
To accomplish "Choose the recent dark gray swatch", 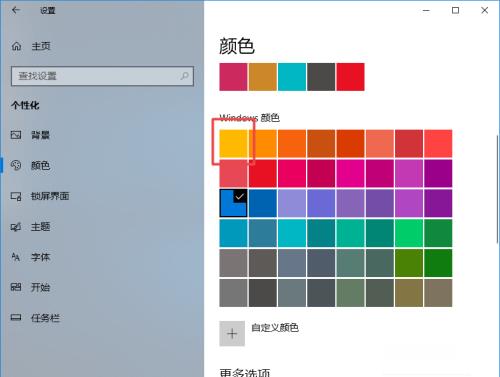I will pyautogui.click(x=321, y=77).
